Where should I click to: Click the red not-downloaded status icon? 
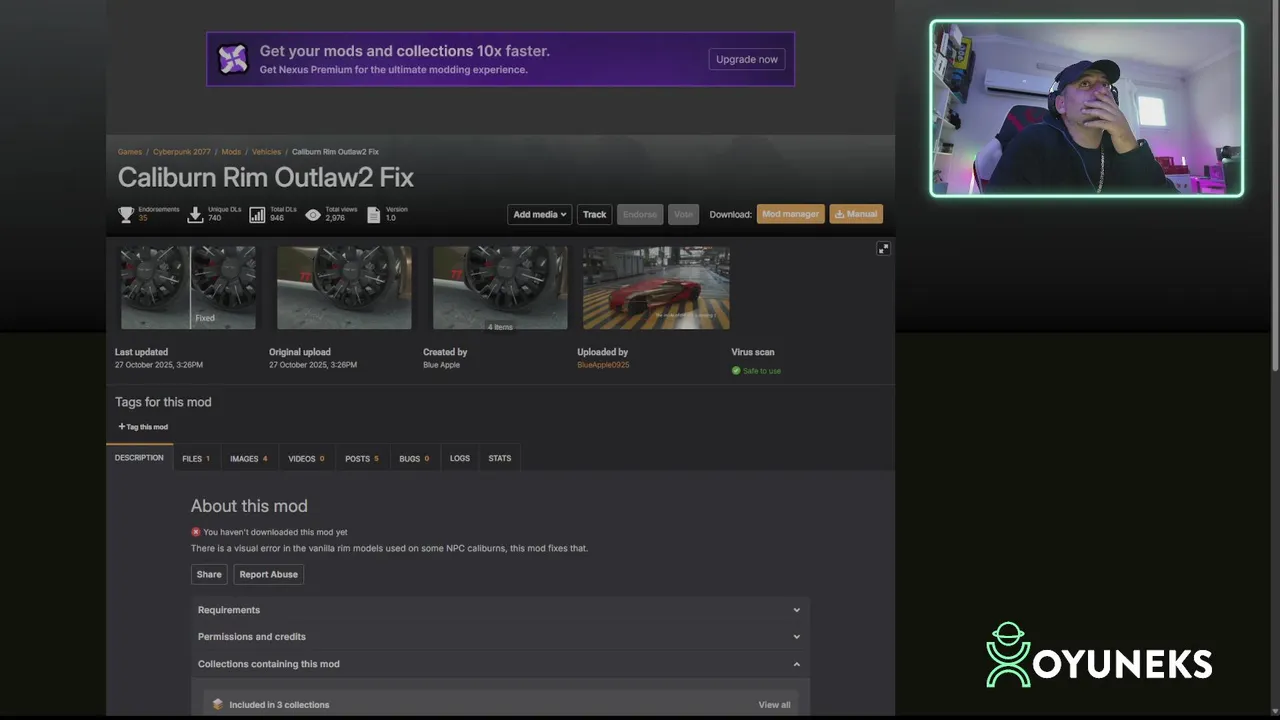196,532
